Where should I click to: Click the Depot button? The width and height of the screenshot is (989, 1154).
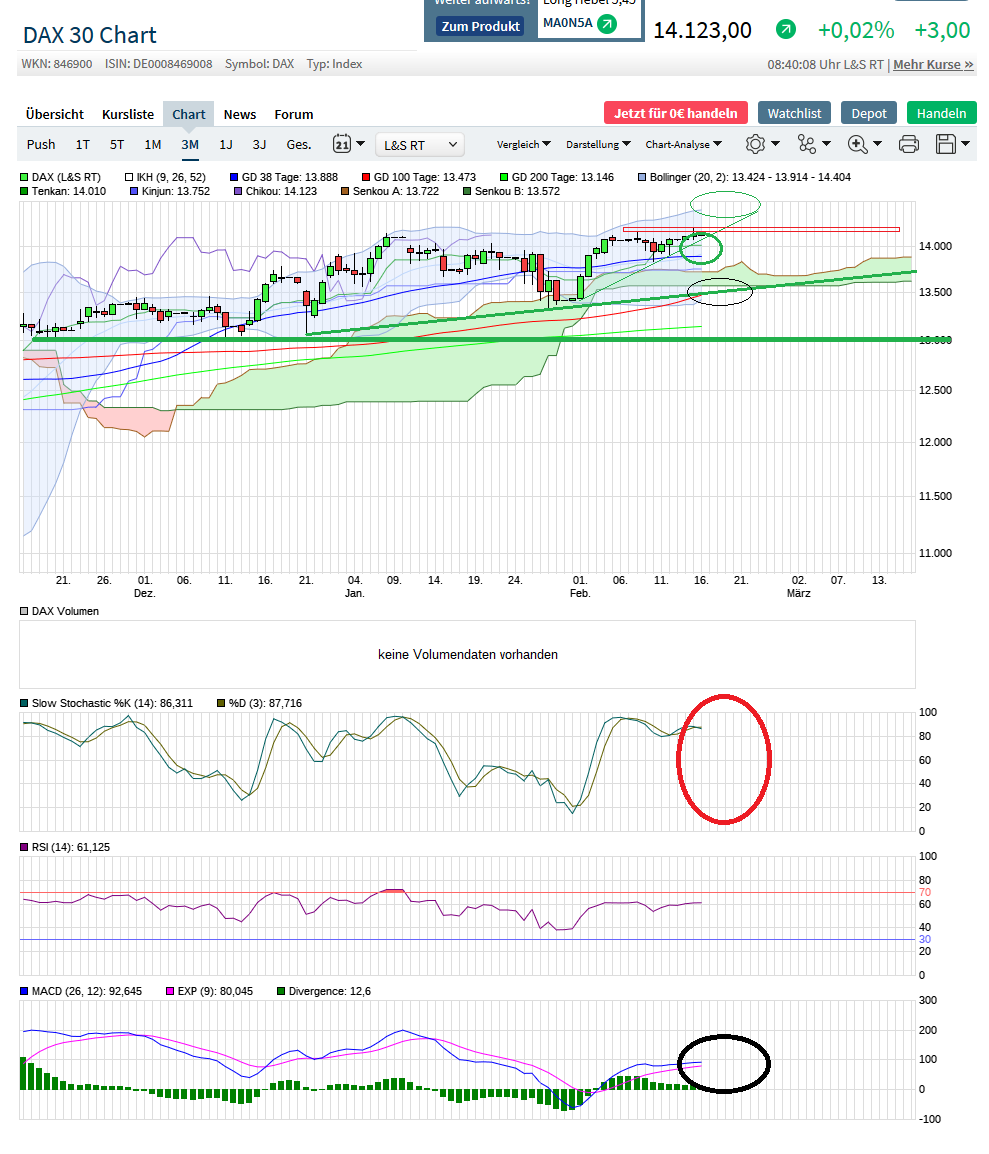click(869, 113)
